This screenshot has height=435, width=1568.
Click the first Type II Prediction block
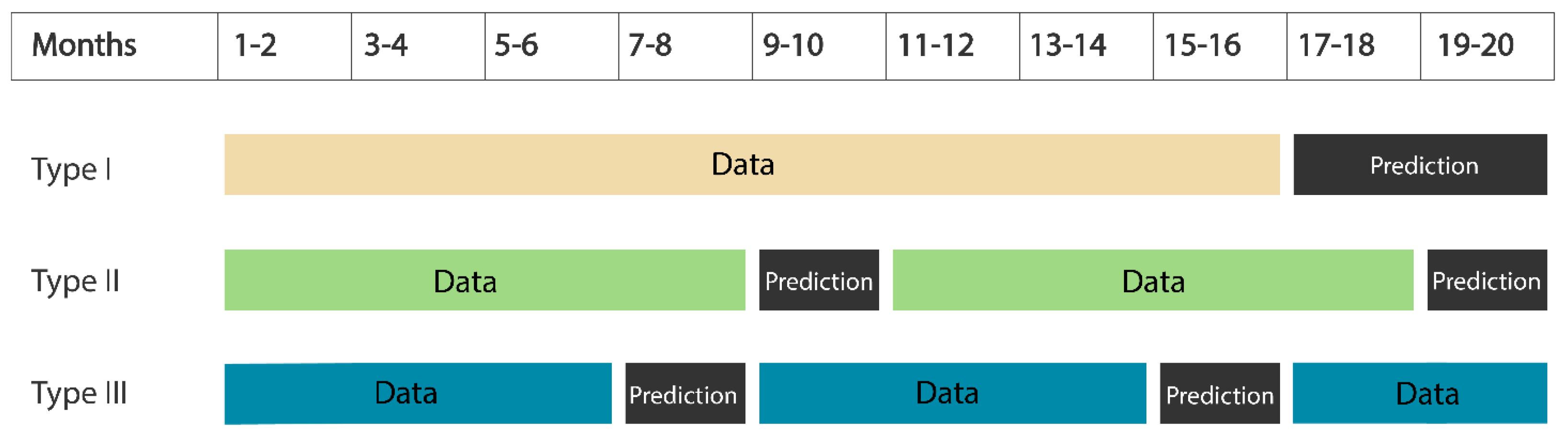click(819, 280)
